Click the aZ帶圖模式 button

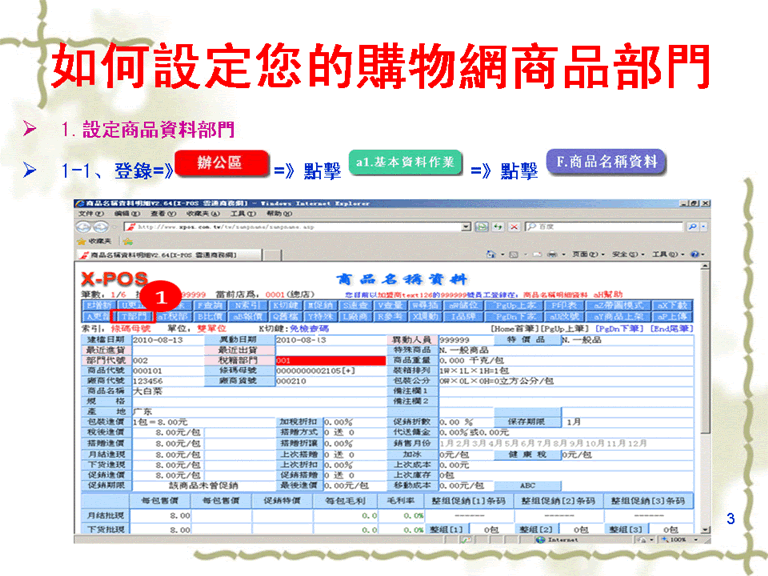point(618,305)
